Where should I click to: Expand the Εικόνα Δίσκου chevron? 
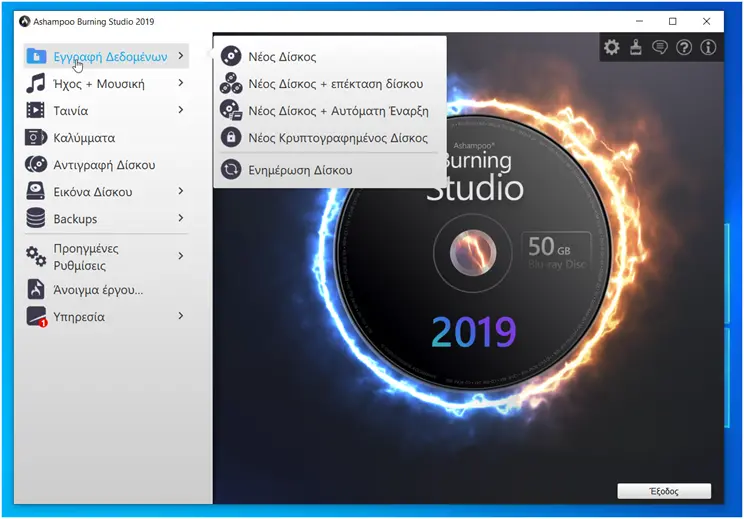tap(181, 191)
